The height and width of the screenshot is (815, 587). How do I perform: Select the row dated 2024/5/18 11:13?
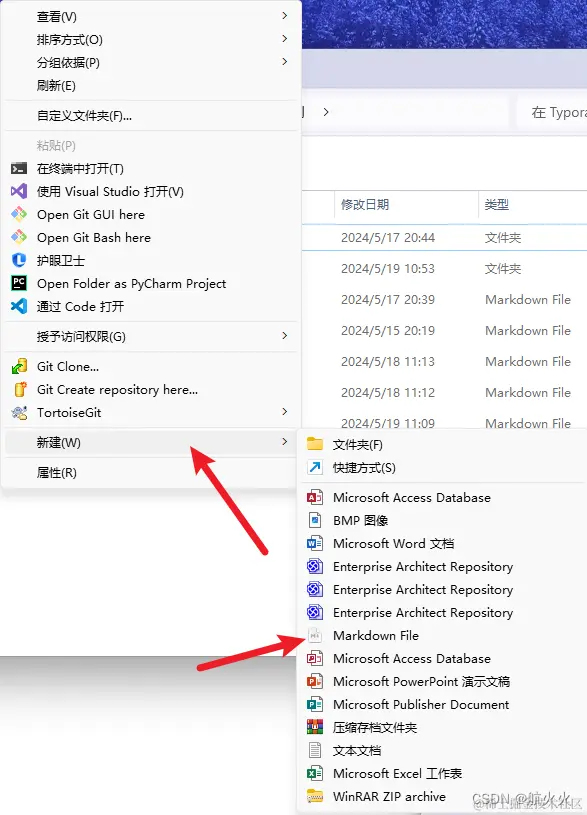[445, 361]
